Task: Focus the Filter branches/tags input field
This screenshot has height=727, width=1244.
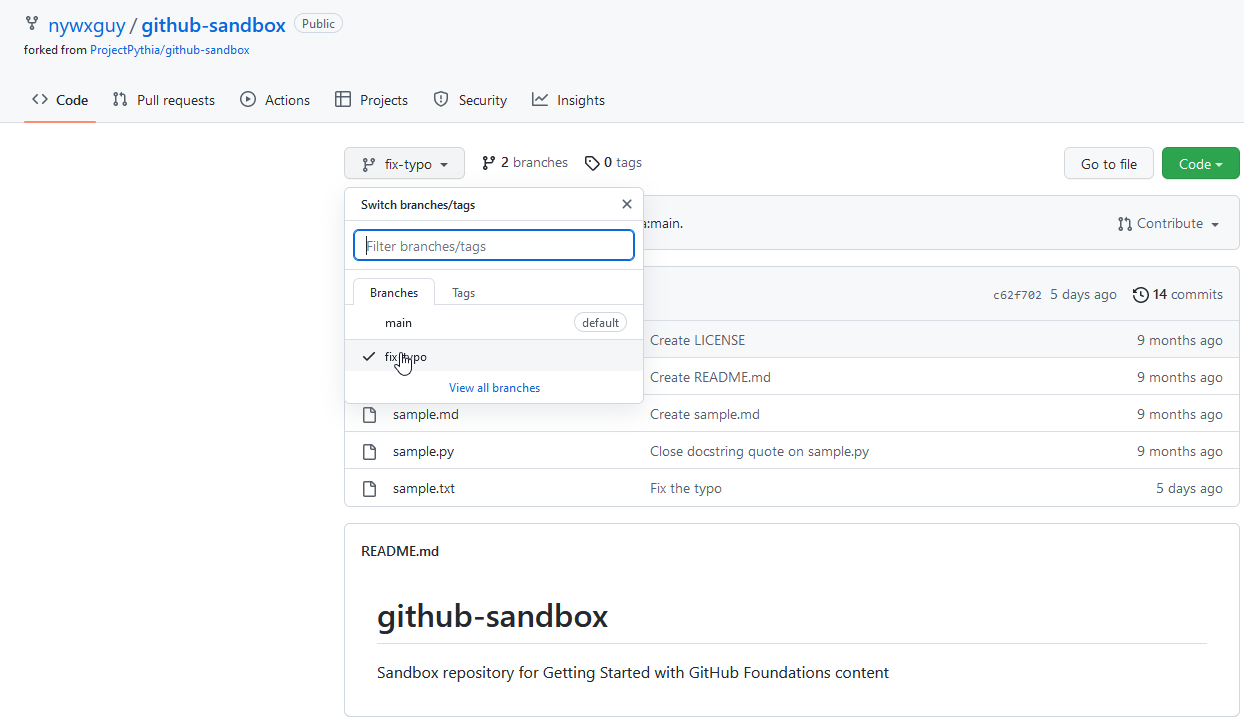Action: [494, 246]
